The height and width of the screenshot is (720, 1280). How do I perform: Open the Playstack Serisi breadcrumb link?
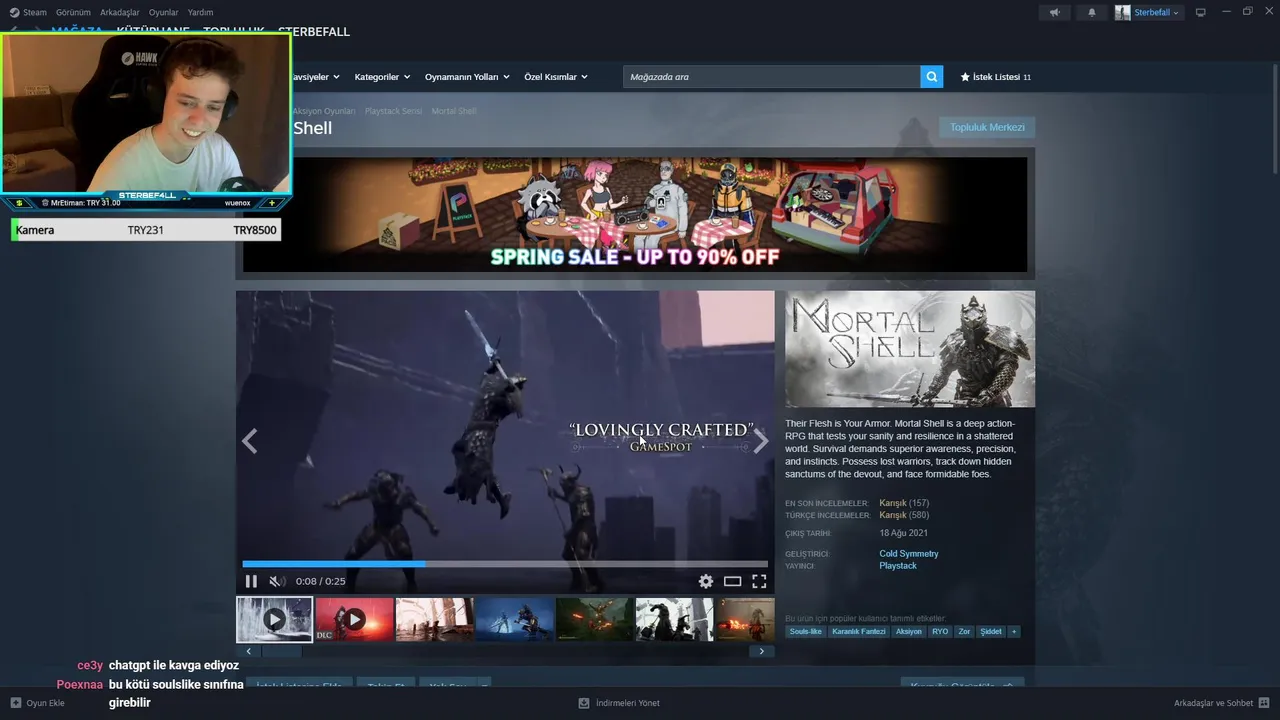pos(393,111)
